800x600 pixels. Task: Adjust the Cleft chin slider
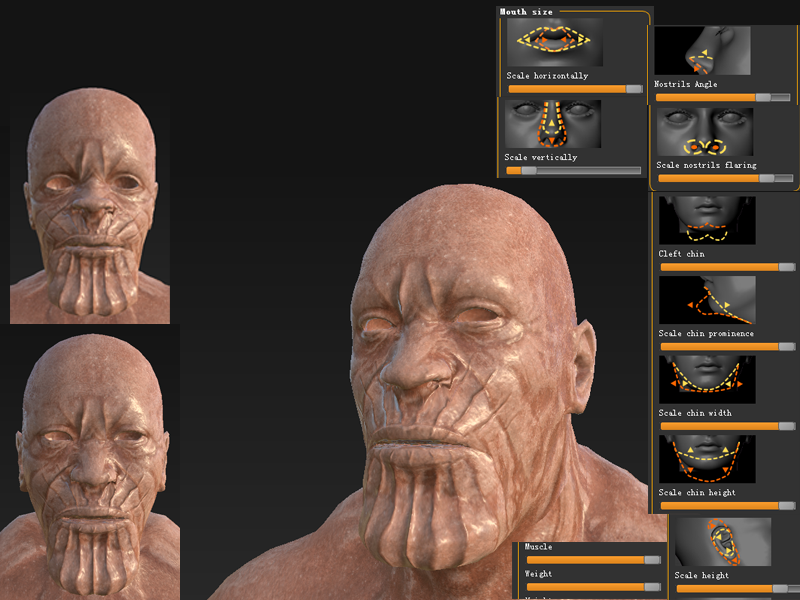pos(728,267)
